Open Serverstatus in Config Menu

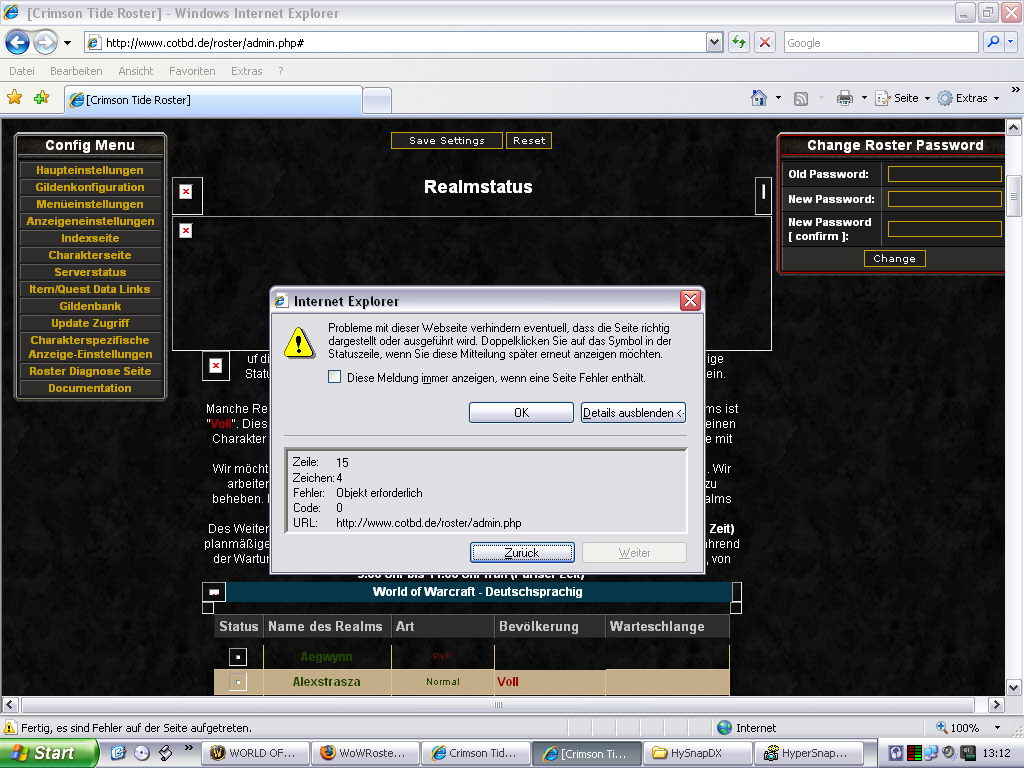(x=90, y=272)
